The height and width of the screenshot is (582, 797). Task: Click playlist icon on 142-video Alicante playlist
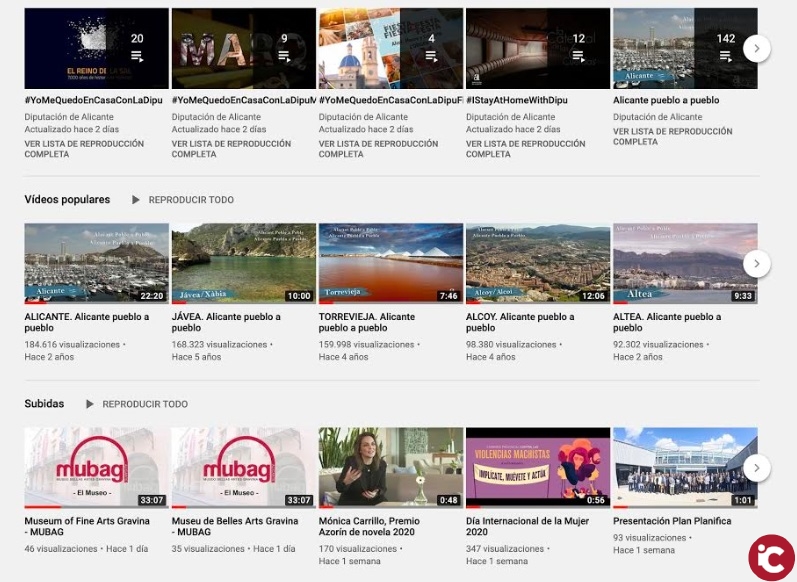pos(726,57)
